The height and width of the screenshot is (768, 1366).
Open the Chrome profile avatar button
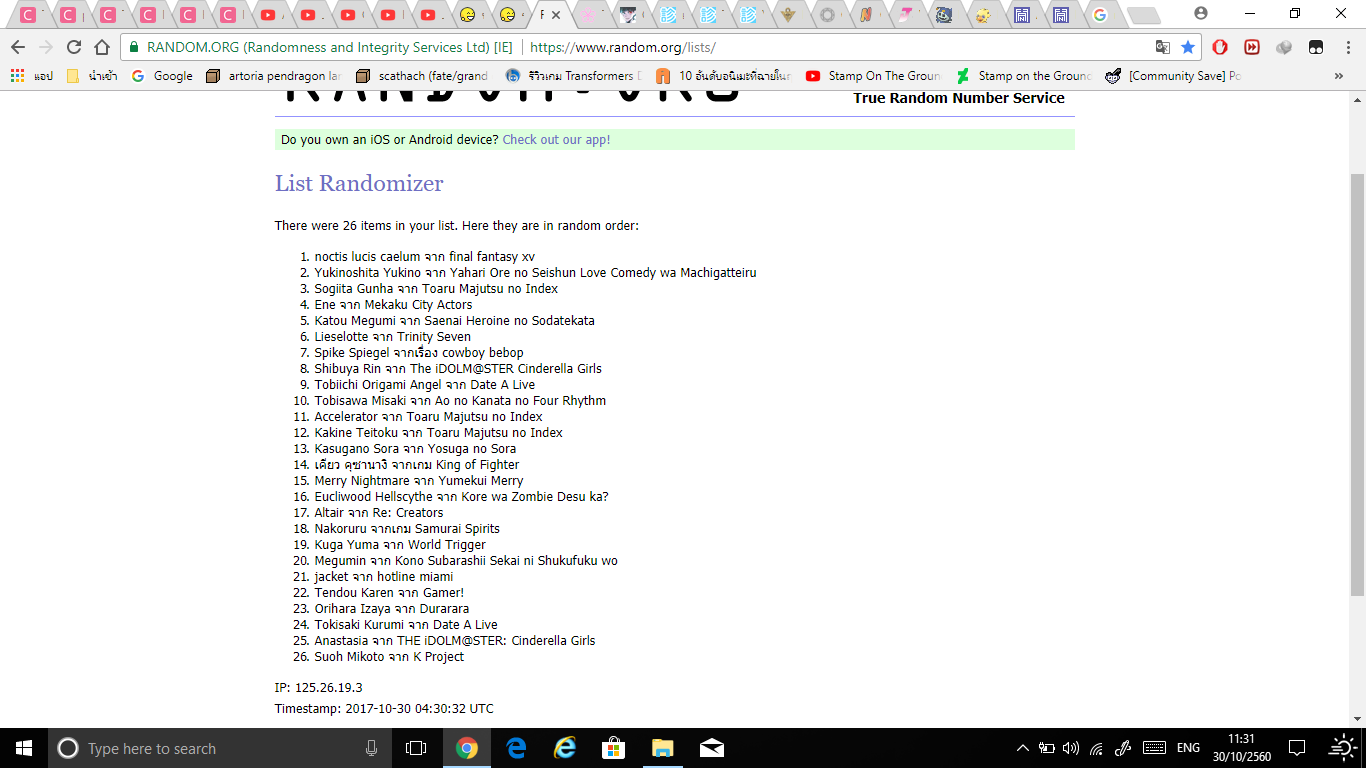[1201, 13]
